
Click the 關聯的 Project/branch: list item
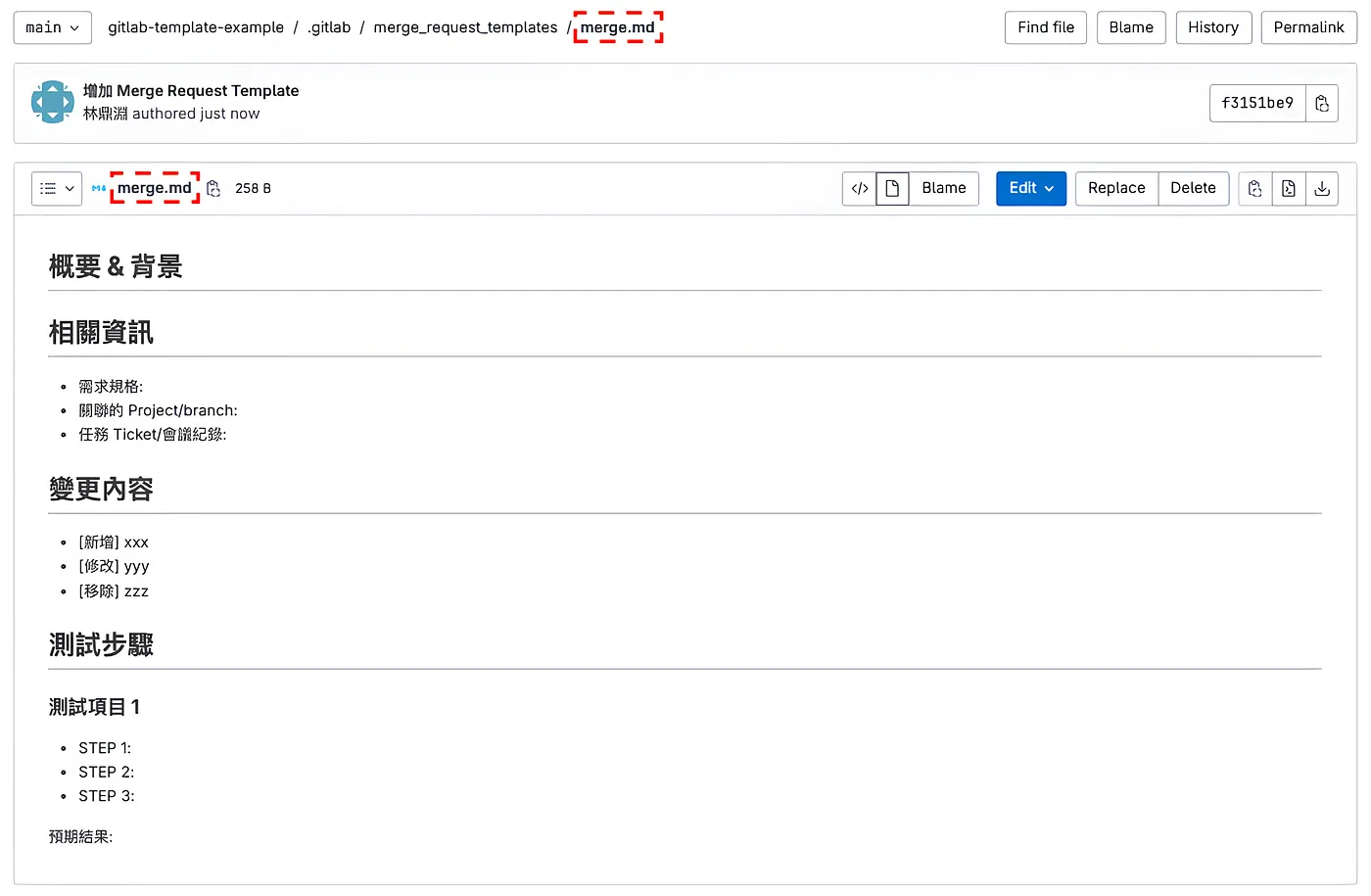[x=158, y=410]
